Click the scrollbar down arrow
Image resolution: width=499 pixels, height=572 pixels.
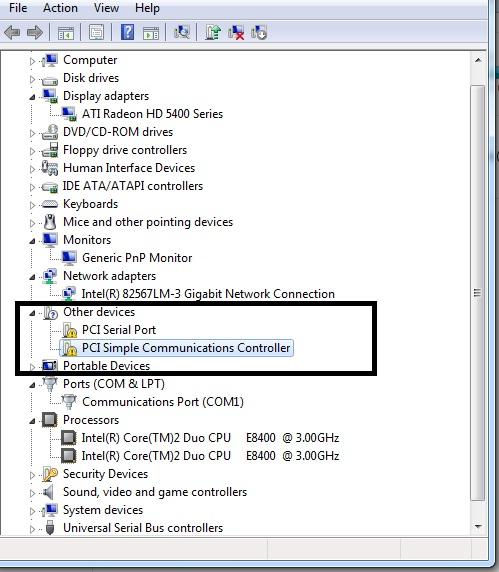point(478,526)
